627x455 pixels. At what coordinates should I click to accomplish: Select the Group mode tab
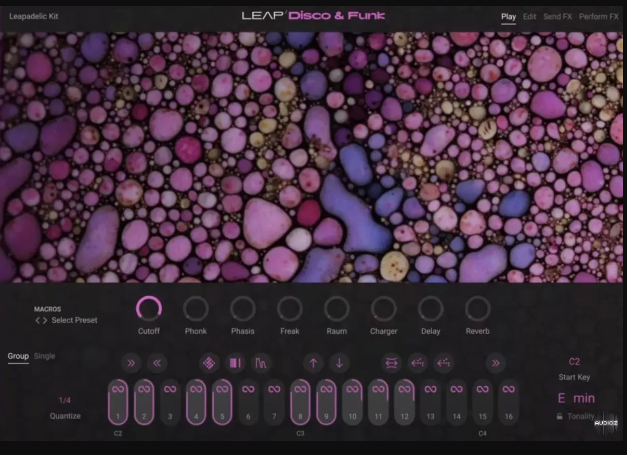coord(18,356)
